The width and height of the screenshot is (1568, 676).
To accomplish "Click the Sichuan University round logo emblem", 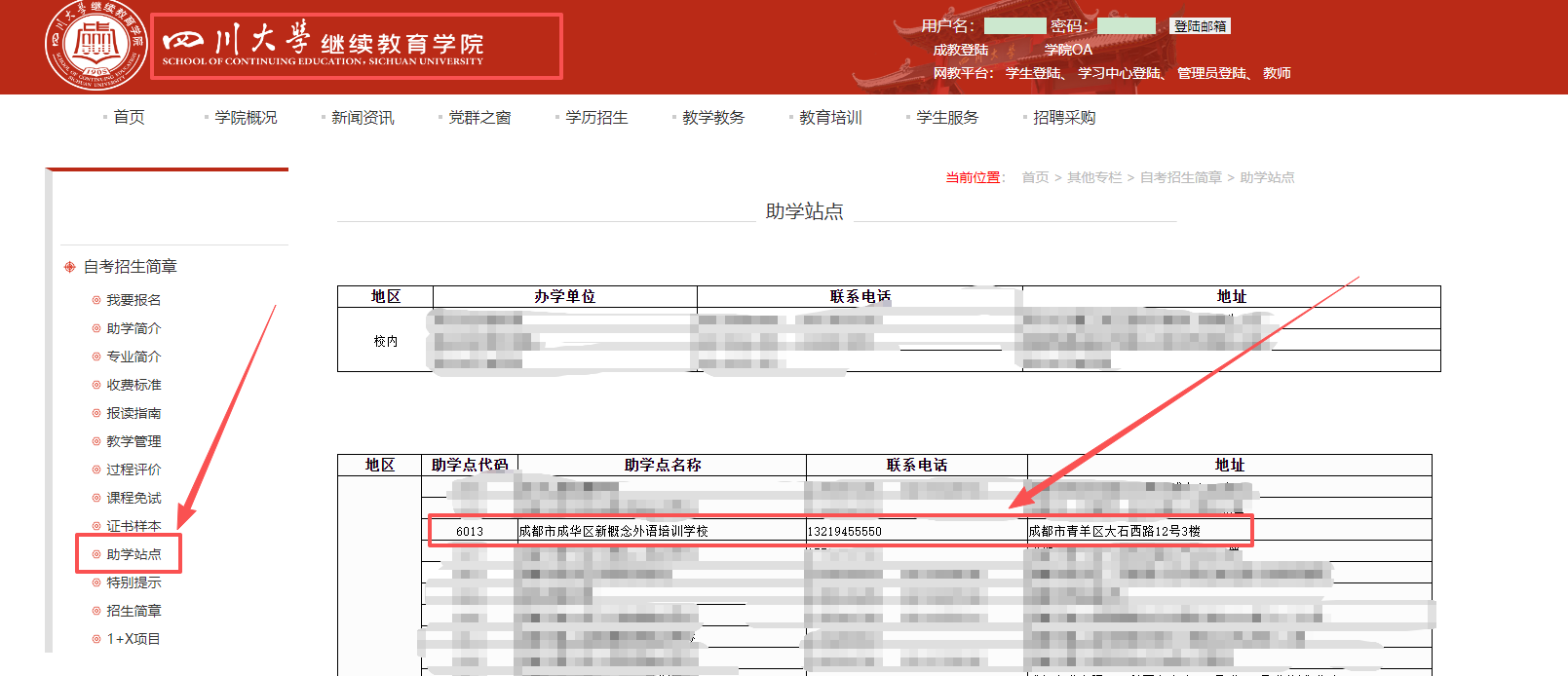I will 96,45.
